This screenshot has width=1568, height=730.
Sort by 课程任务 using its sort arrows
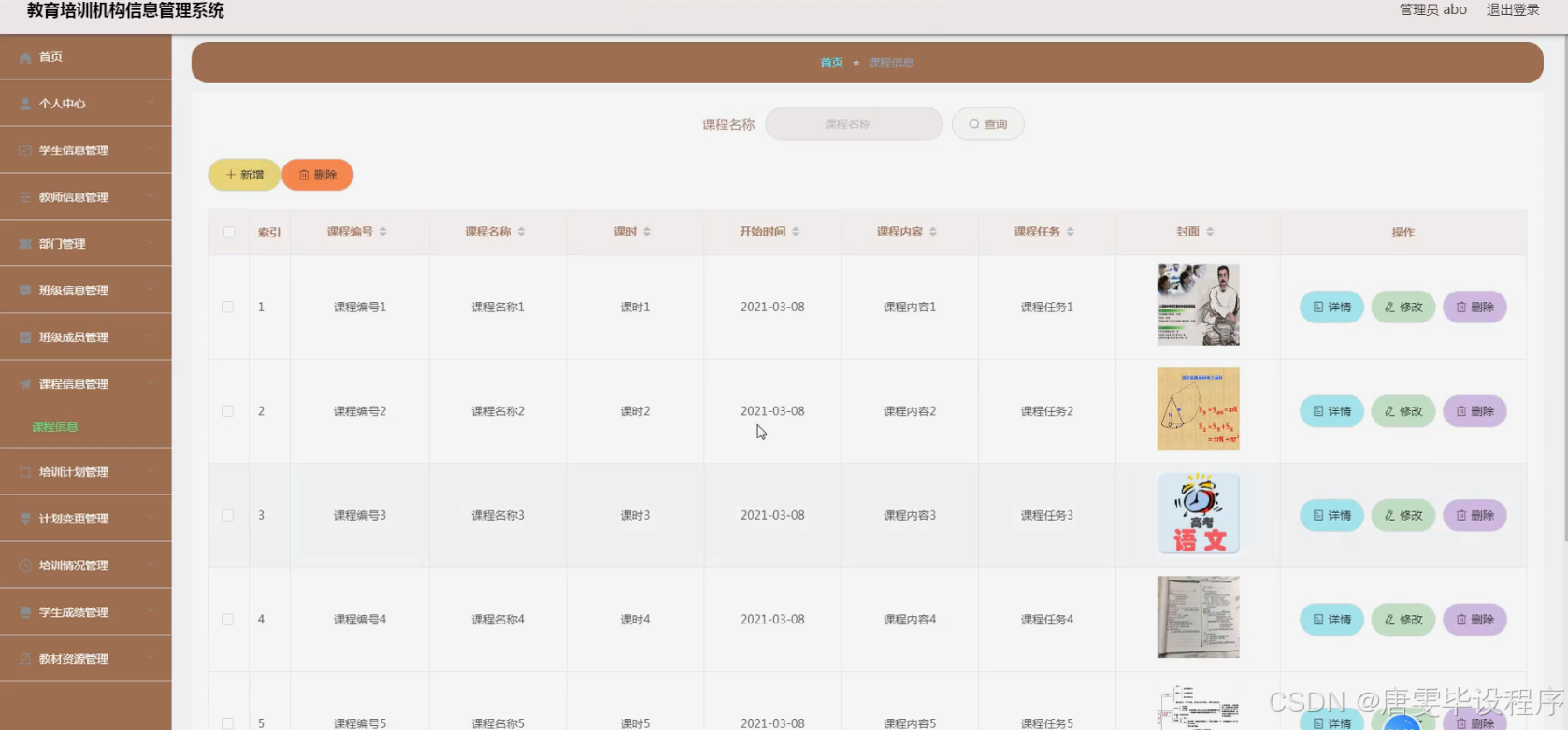point(1071,232)
